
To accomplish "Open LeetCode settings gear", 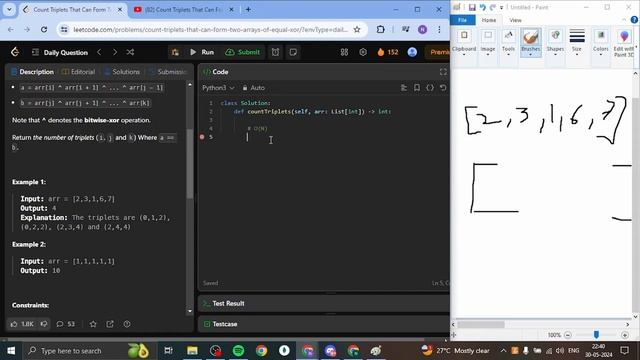I will coord(363,52).
